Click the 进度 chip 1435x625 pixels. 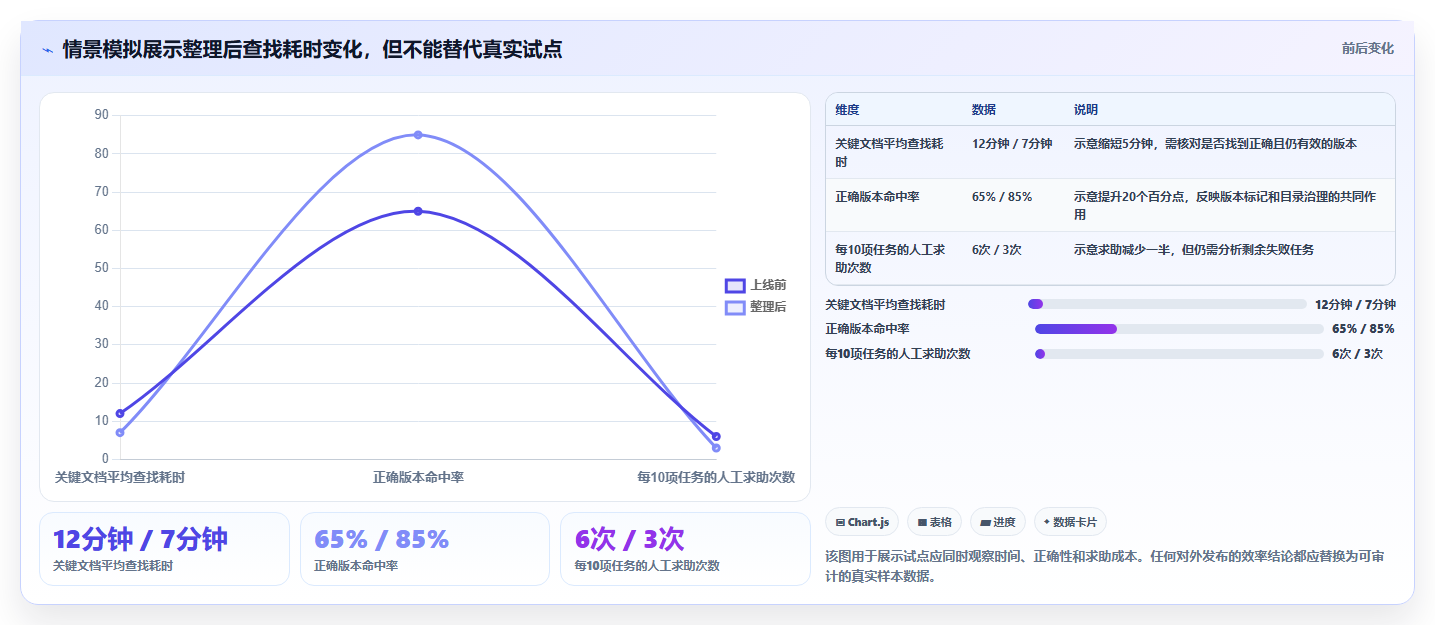tap(998, 522)
